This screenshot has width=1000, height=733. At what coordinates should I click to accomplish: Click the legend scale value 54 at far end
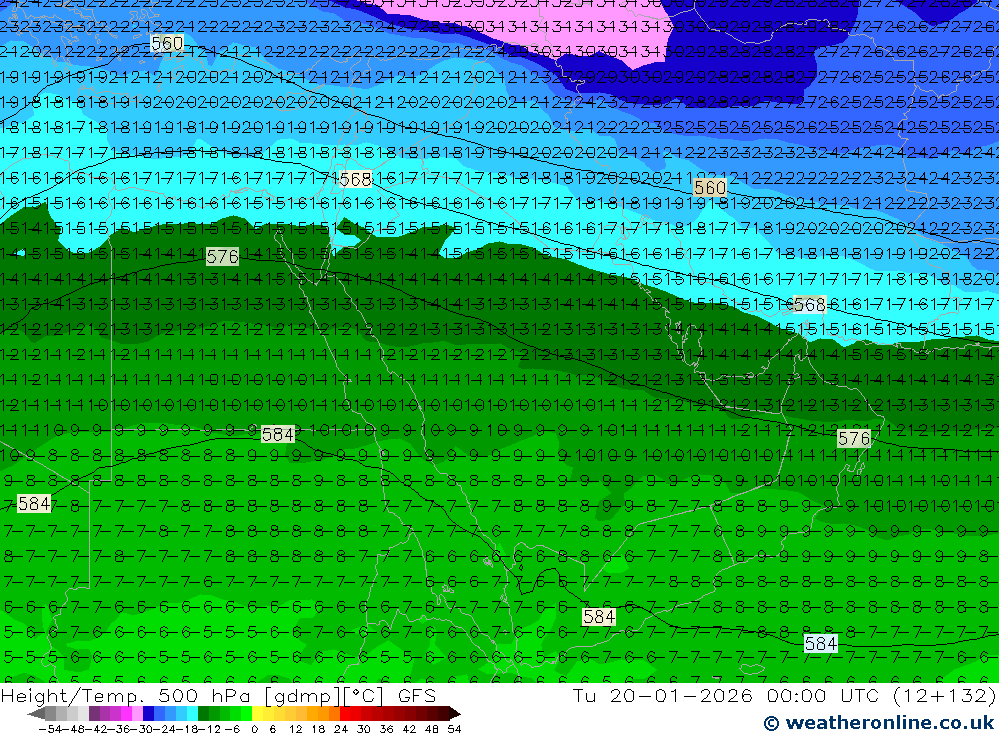(454, 729)
